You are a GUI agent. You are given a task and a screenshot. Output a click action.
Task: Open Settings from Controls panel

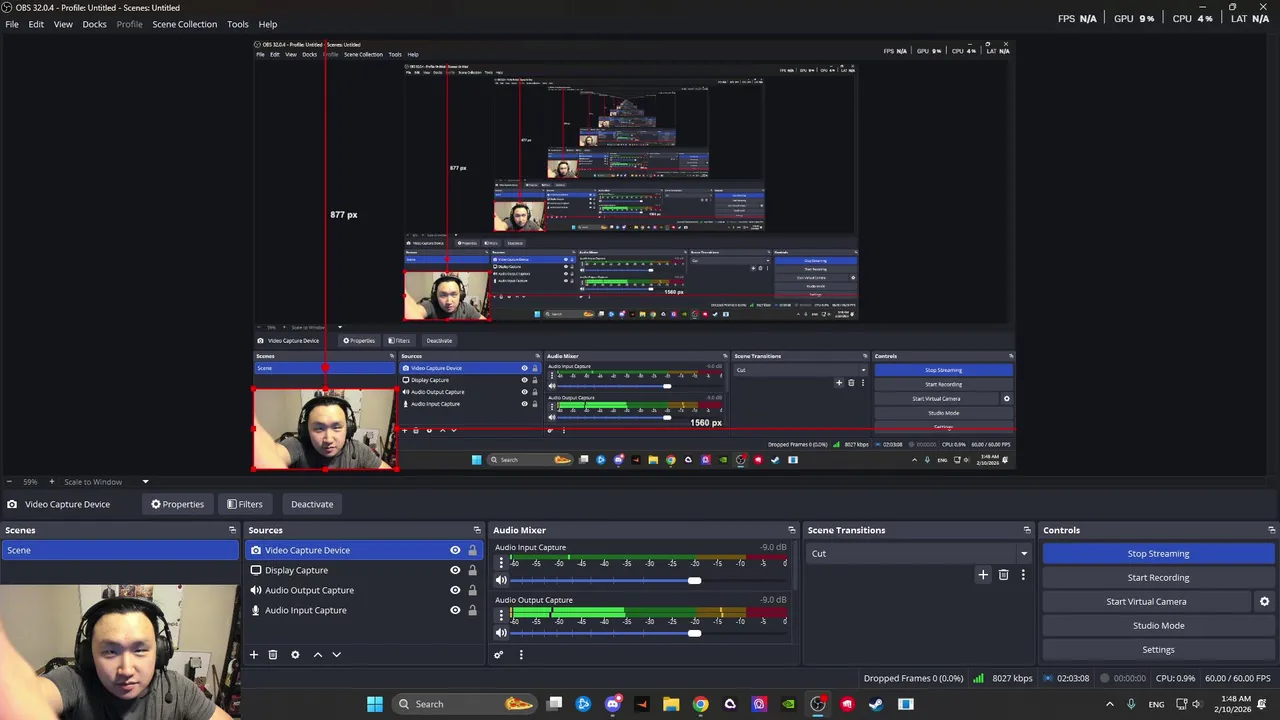[1158, 650]
